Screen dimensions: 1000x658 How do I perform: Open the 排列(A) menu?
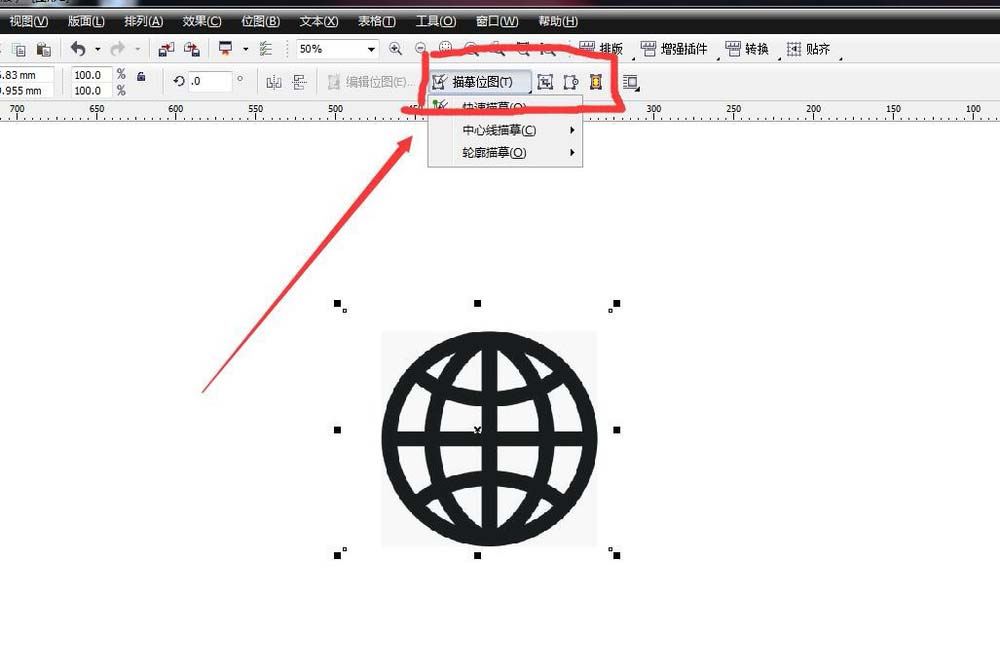point(143,21)
